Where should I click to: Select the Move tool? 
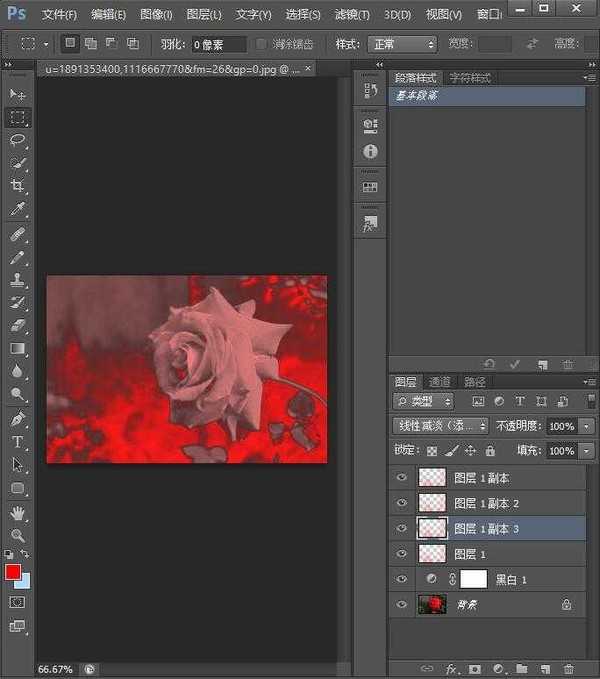[x=18, y=94]
